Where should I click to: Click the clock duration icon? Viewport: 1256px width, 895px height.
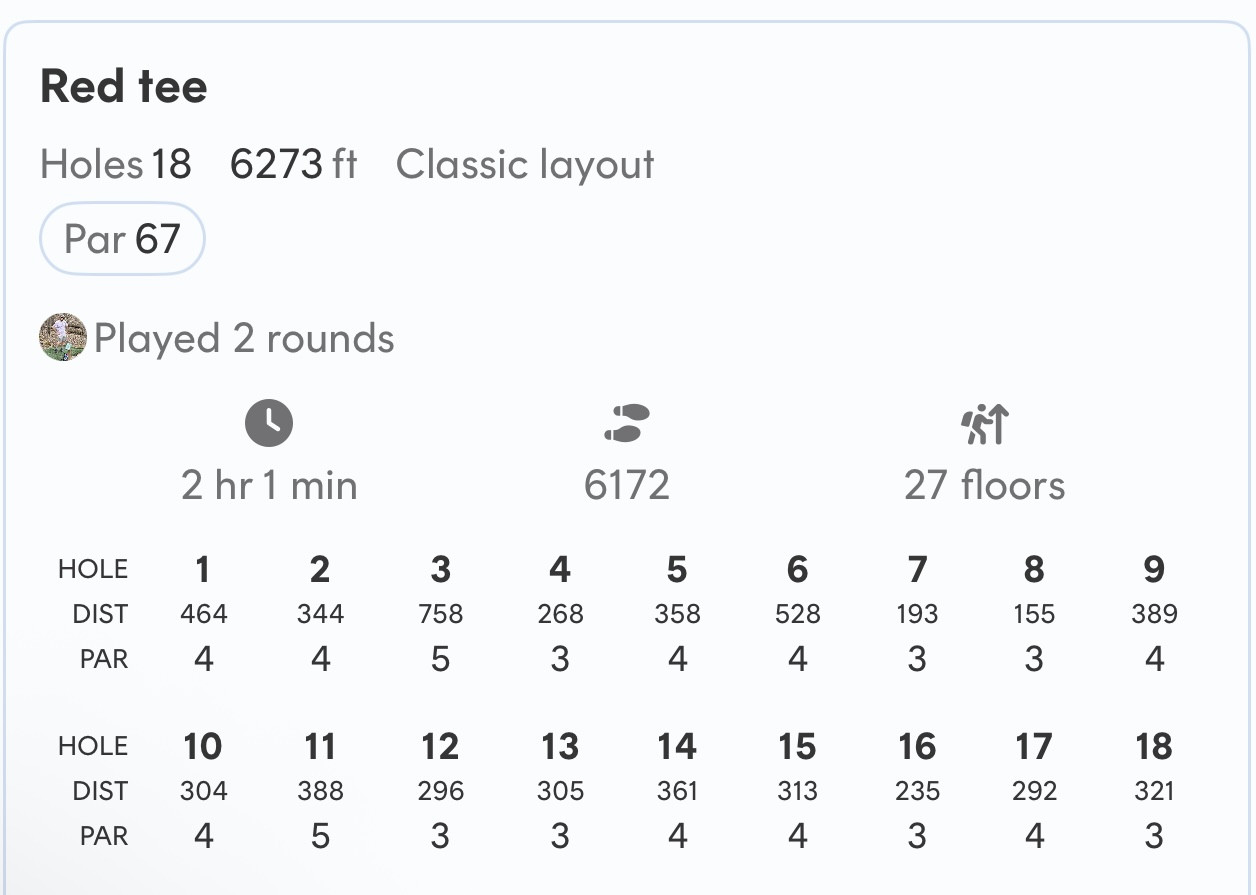coord(269,423)
